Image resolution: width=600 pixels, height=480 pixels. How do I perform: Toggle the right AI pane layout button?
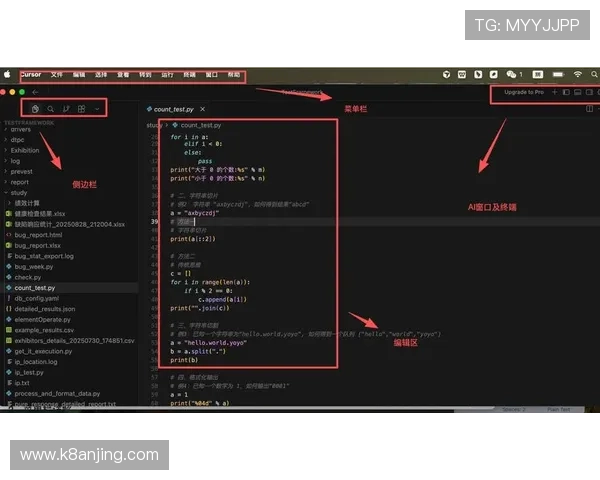pyautogui.click(x=587, y=92)
